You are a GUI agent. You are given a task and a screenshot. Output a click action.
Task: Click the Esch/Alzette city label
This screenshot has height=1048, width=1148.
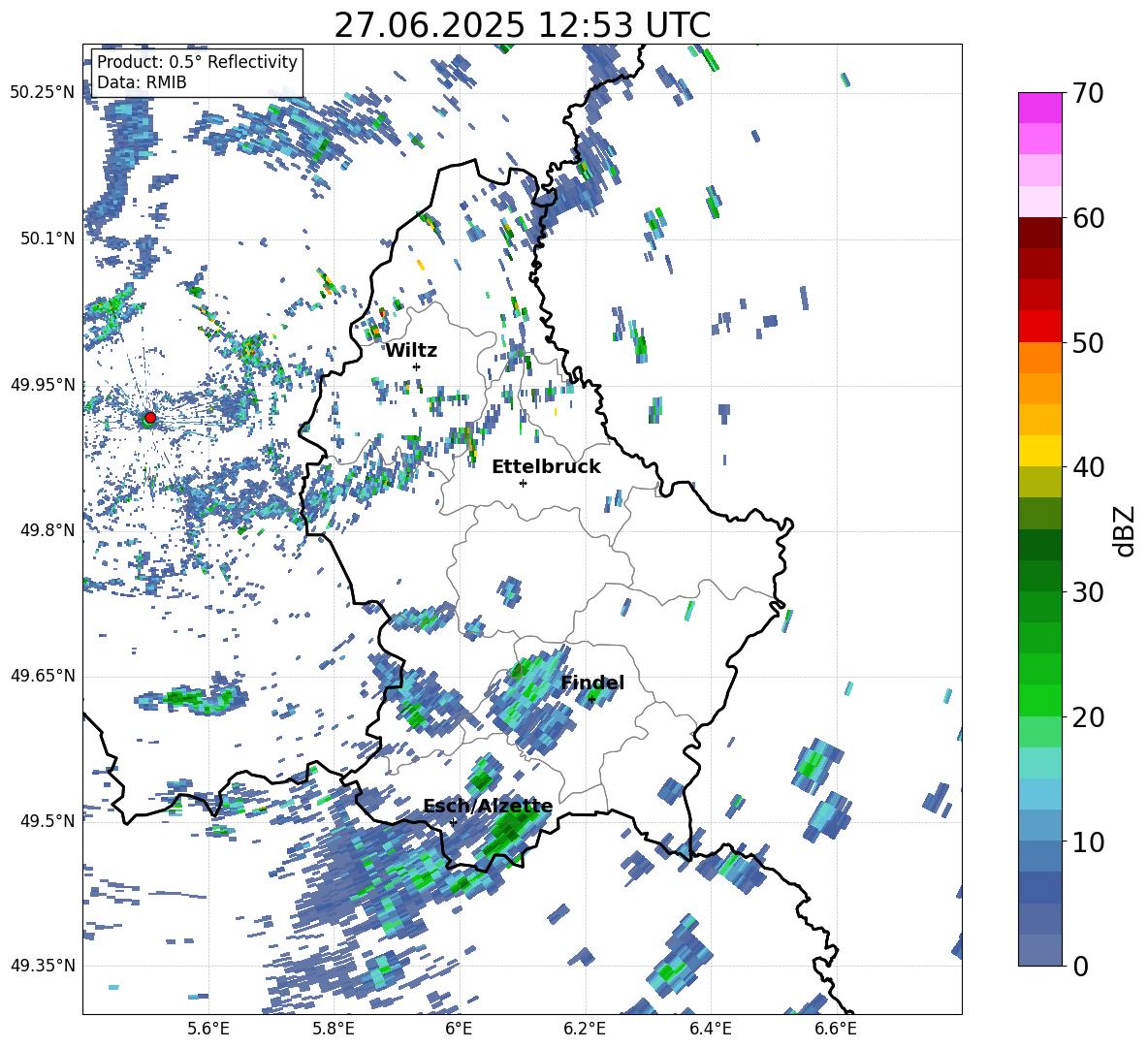488,807
